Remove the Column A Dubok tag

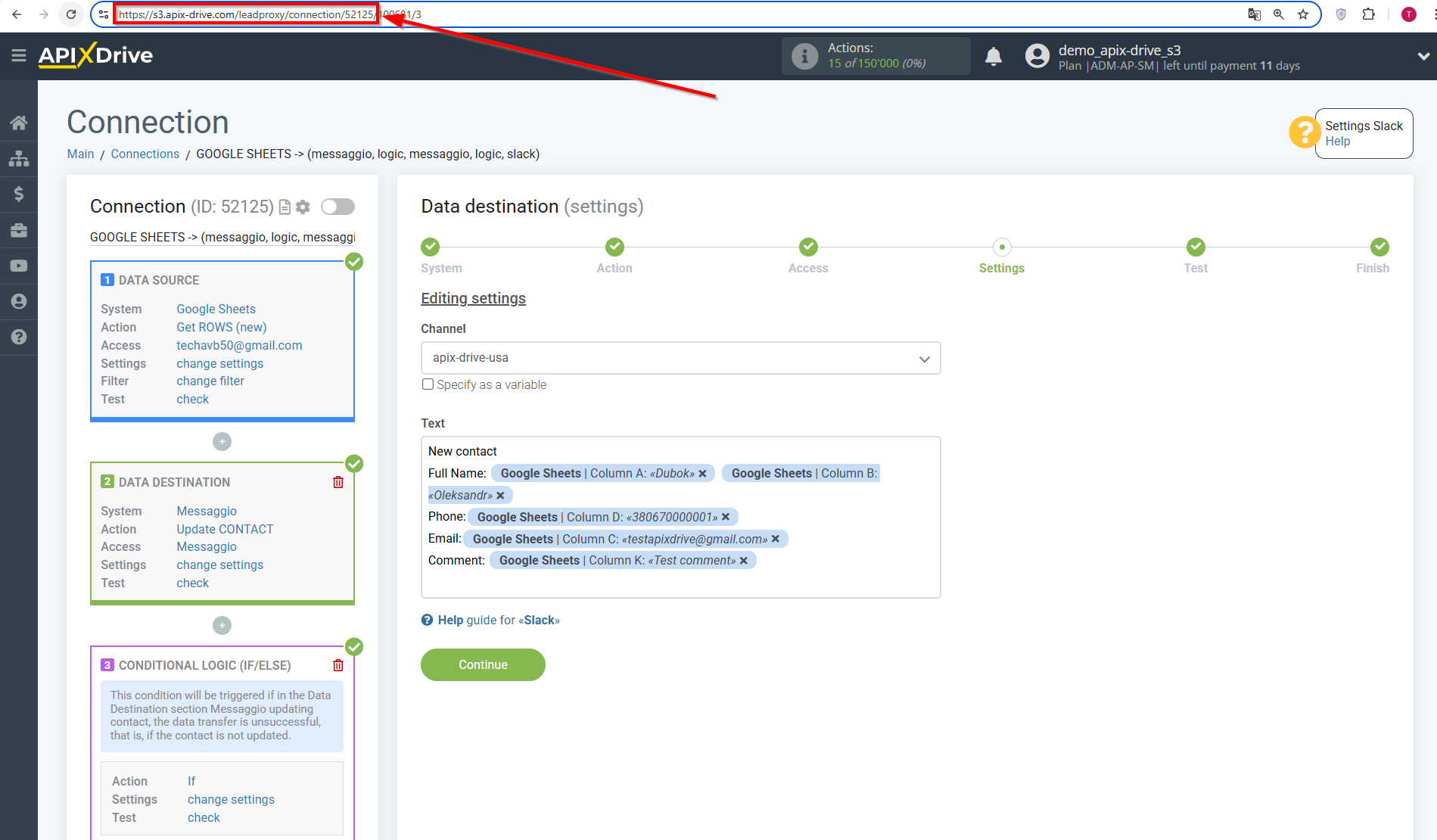click(702, 474)
